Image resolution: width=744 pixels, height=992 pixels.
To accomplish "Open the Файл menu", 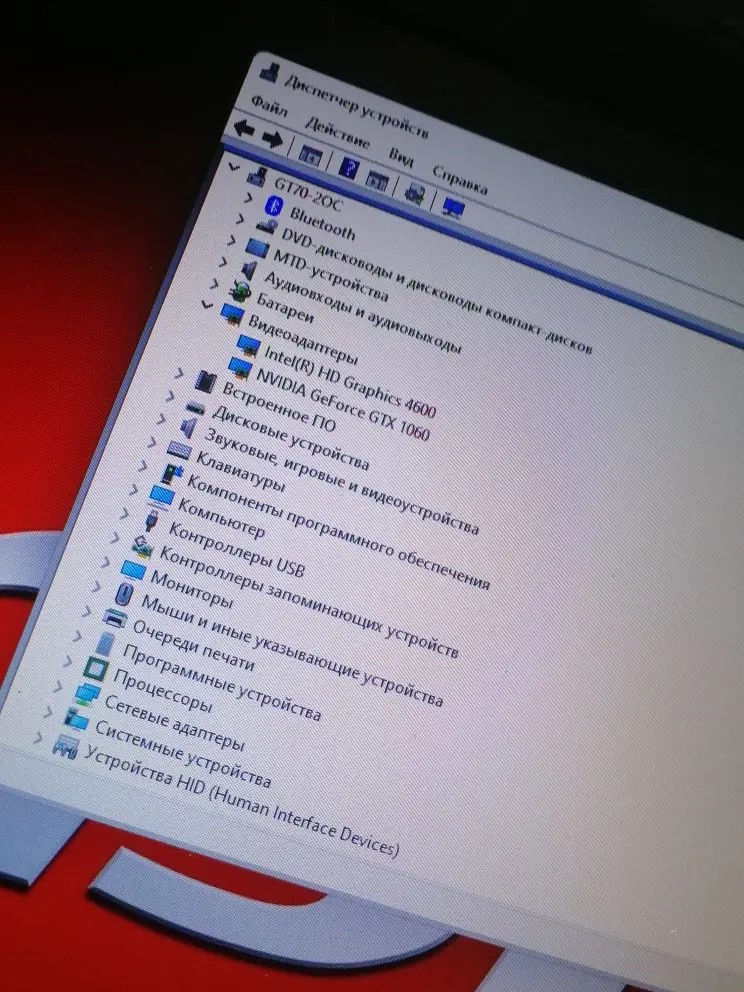I will pos(270,106).
